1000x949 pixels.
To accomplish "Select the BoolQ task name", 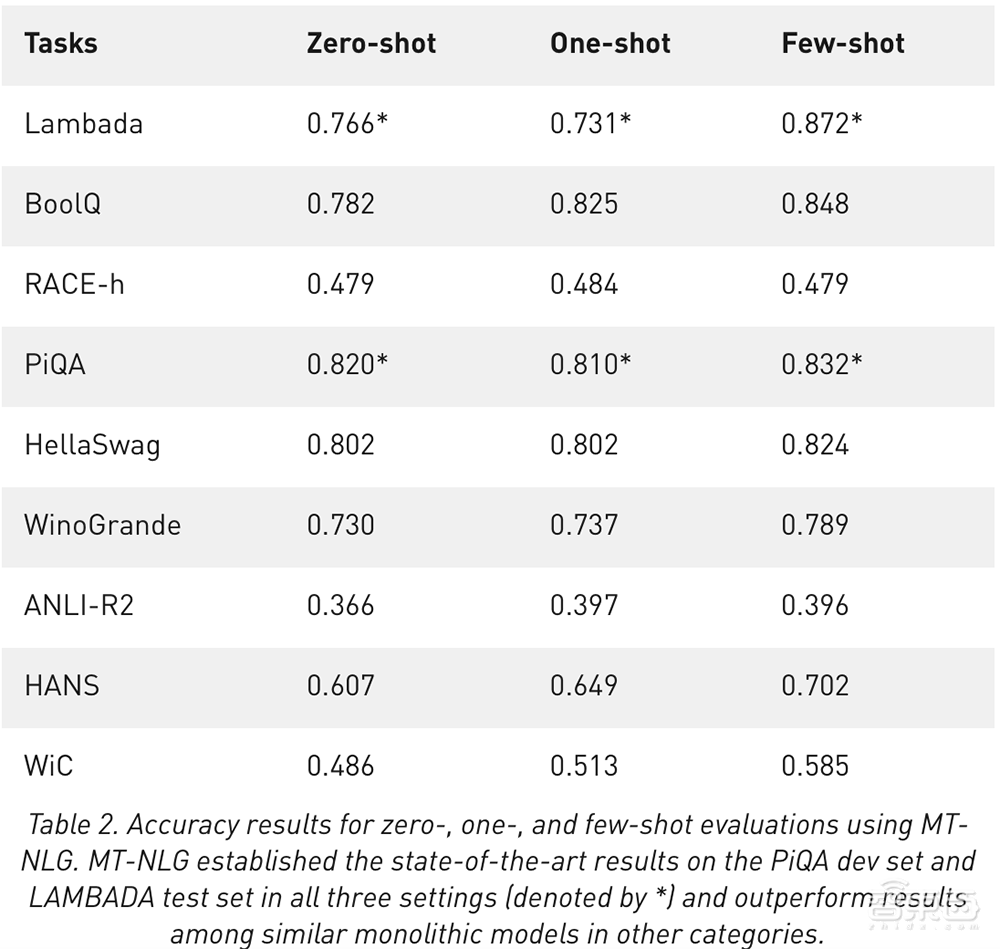I will (63, 204).
